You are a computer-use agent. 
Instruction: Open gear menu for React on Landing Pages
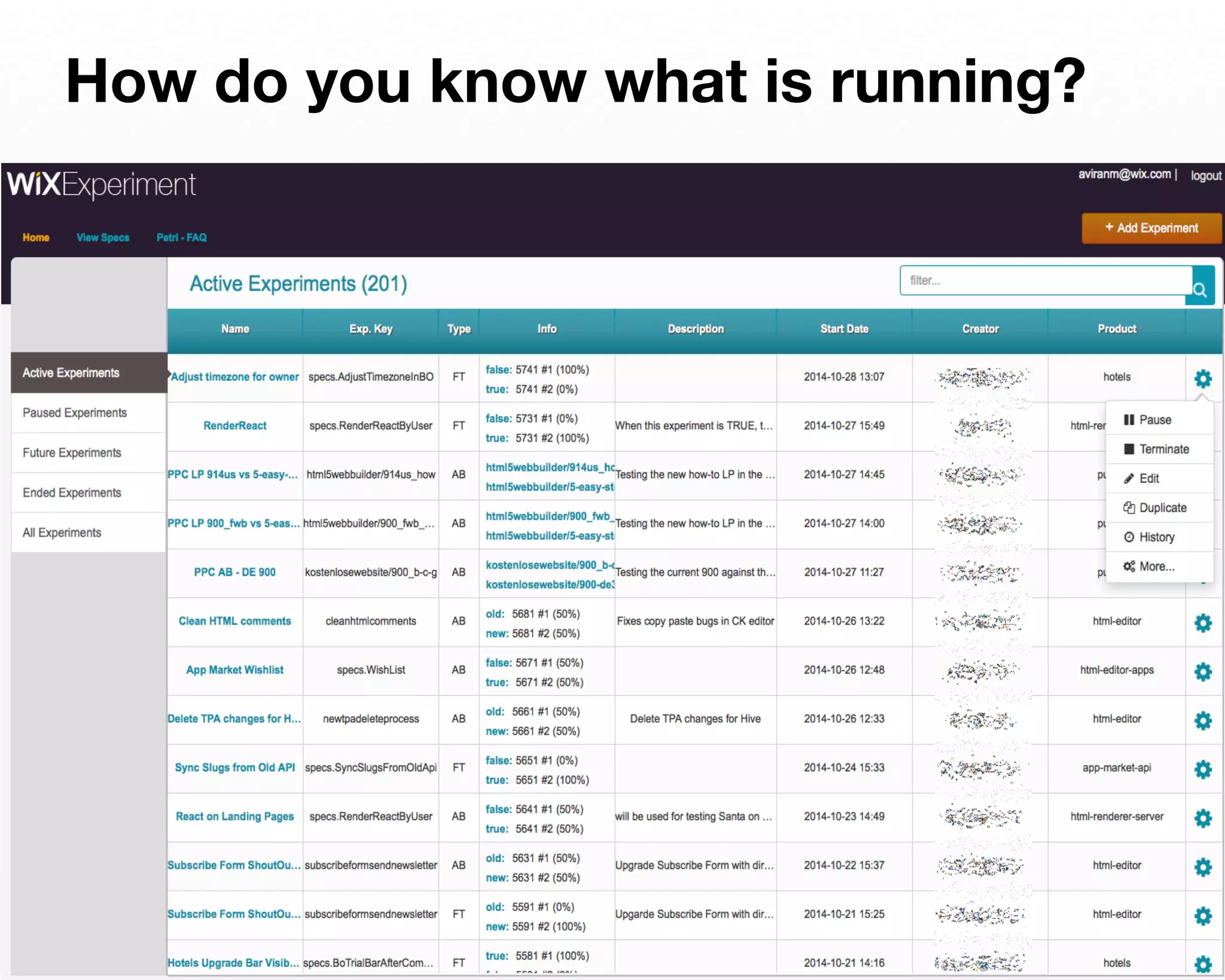click(1203, 818)
